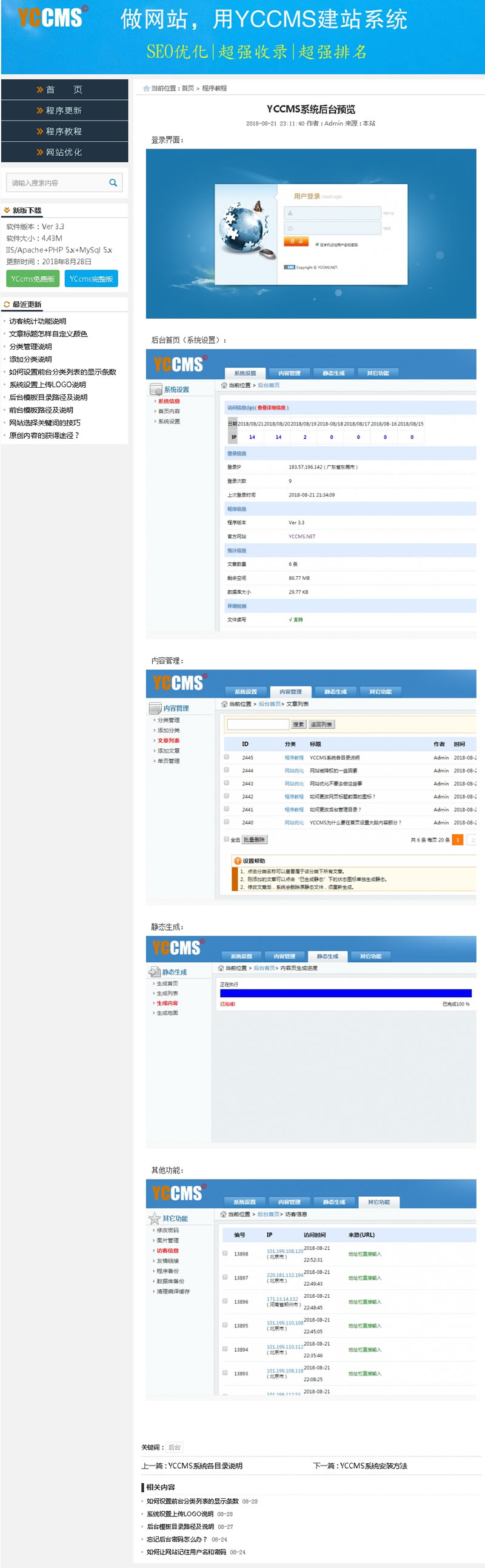This screenshot has height=1568, width=485.
Task: Click the chevron icon beside 网站优化
Action: (39, 152)
